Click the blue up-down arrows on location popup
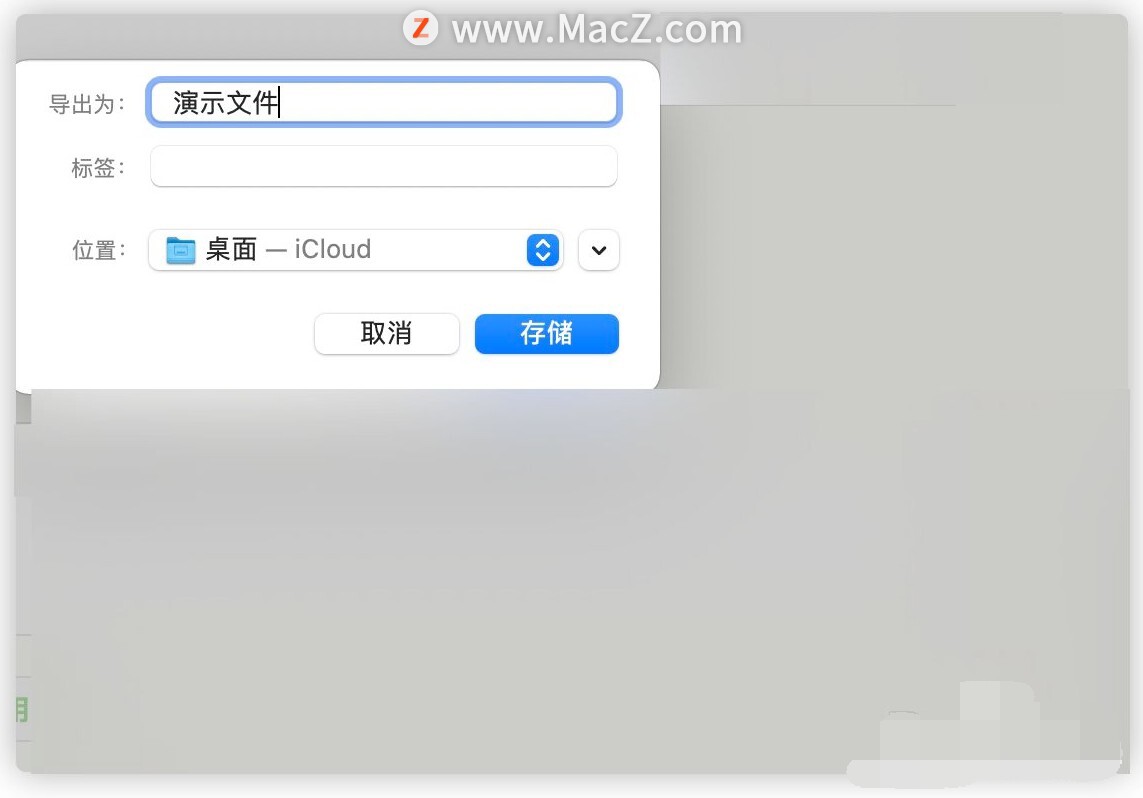The width and height of the screenshot is (1143, 798). click(542, 250)
